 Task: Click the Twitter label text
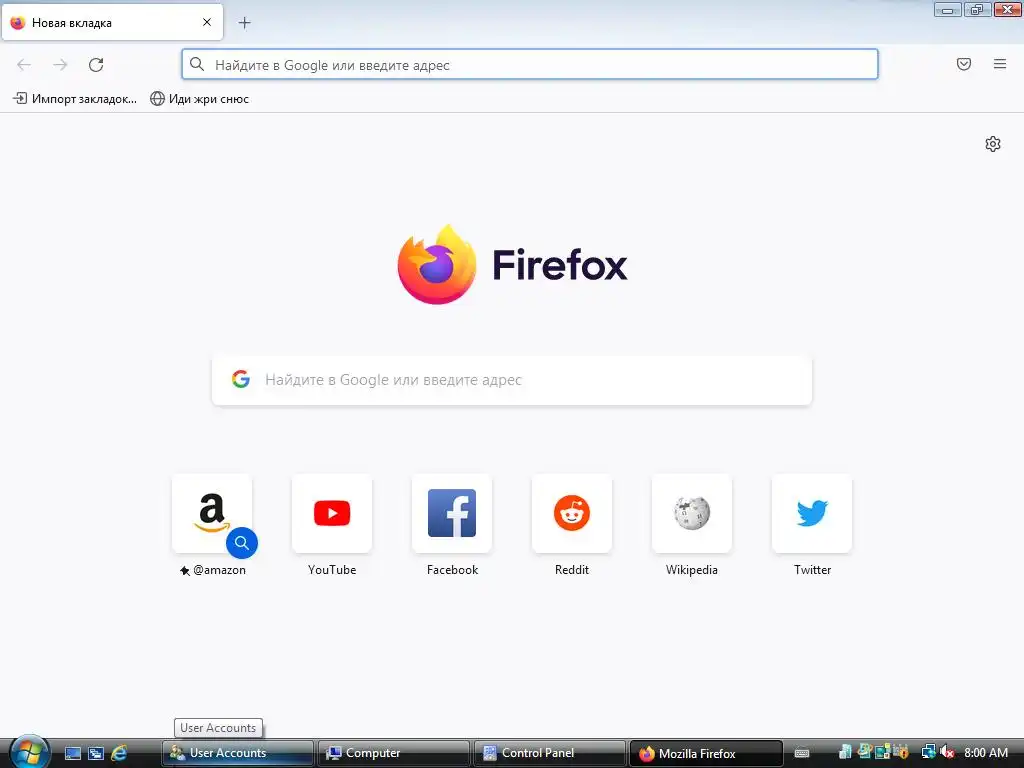812,569
